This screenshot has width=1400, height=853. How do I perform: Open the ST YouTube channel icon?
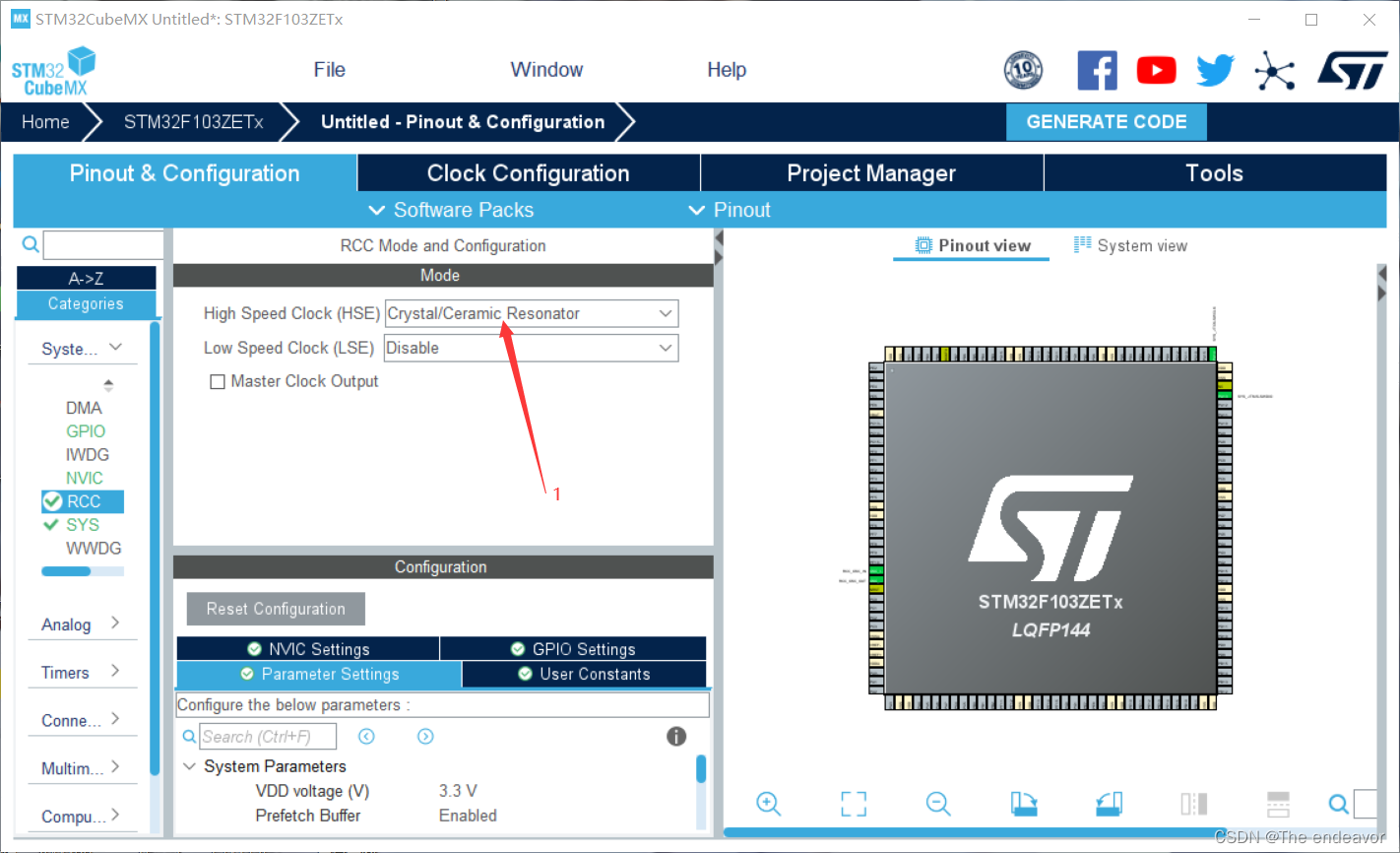[x=1156, y=70]
